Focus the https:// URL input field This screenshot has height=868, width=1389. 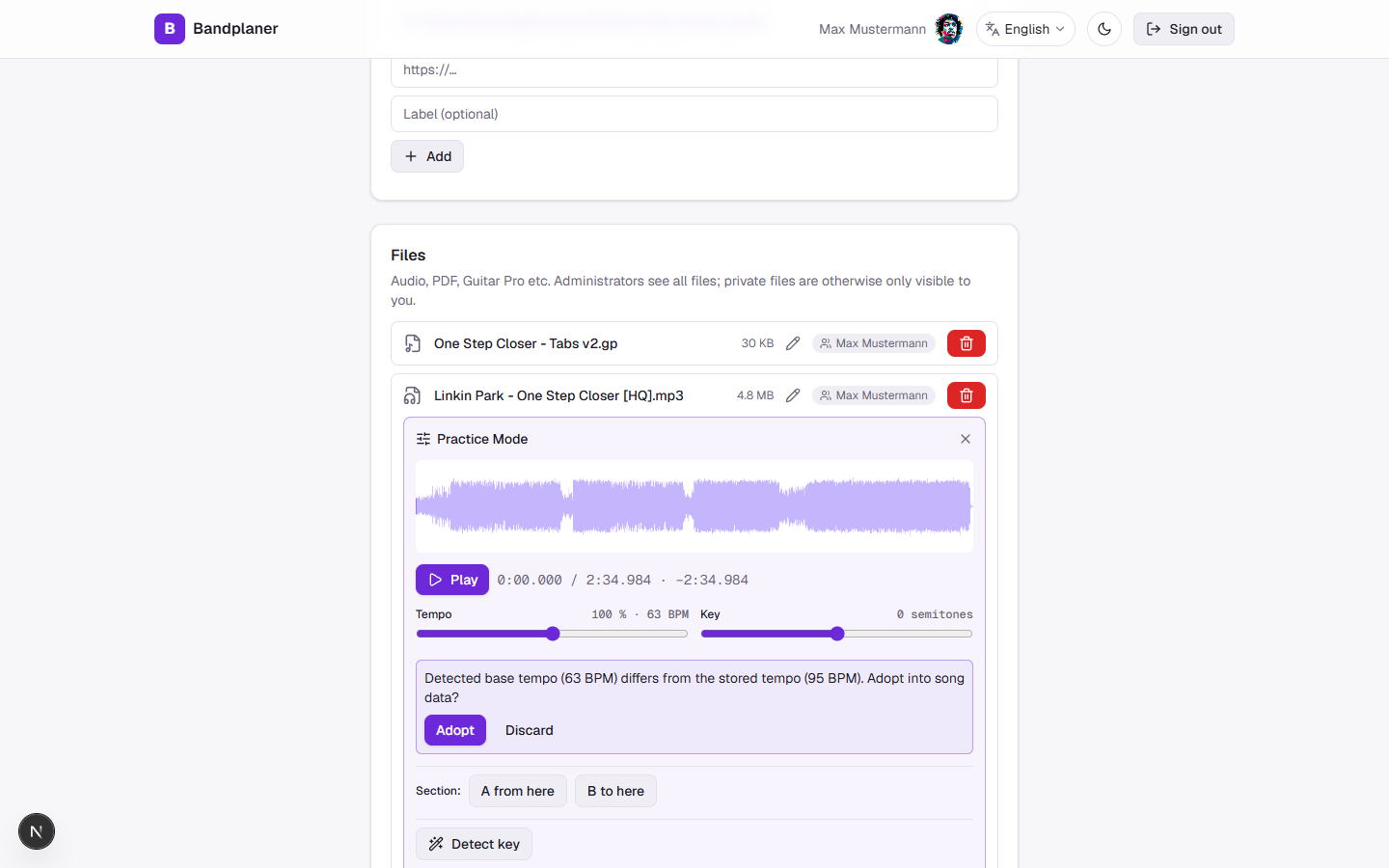click(694, 70)
